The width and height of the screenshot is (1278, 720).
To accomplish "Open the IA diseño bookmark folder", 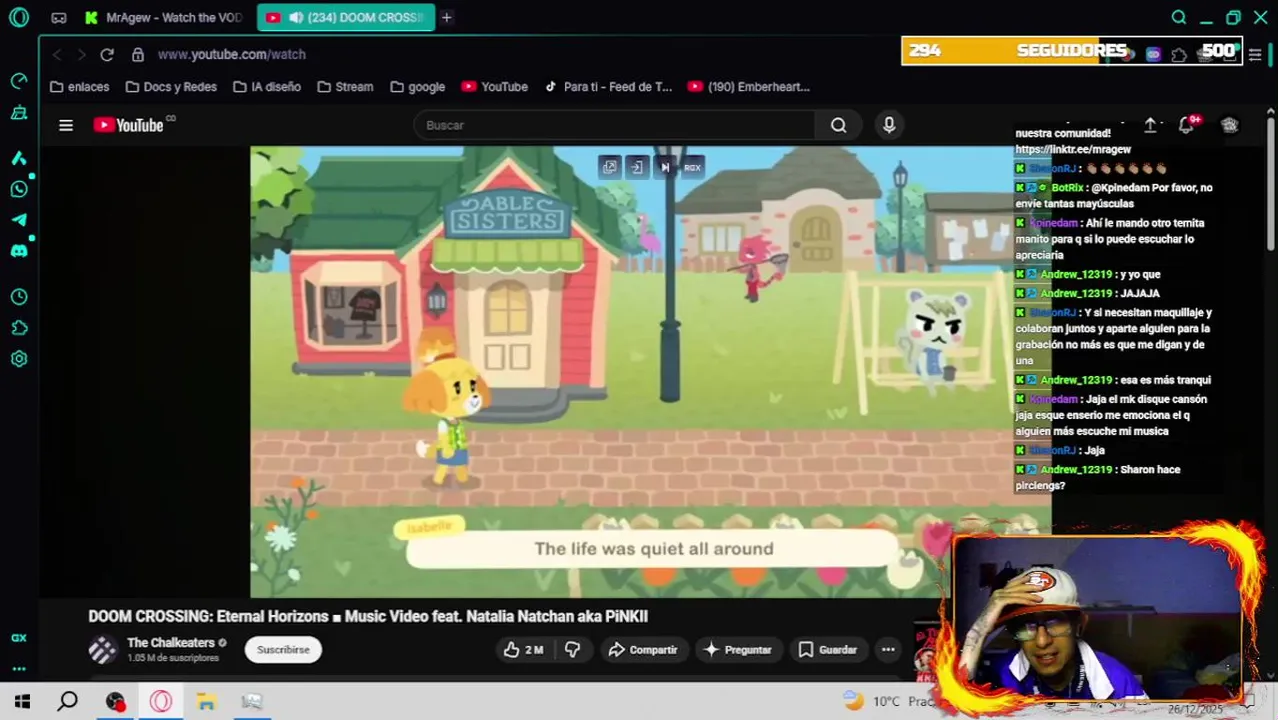I will [x=267, y=87].
